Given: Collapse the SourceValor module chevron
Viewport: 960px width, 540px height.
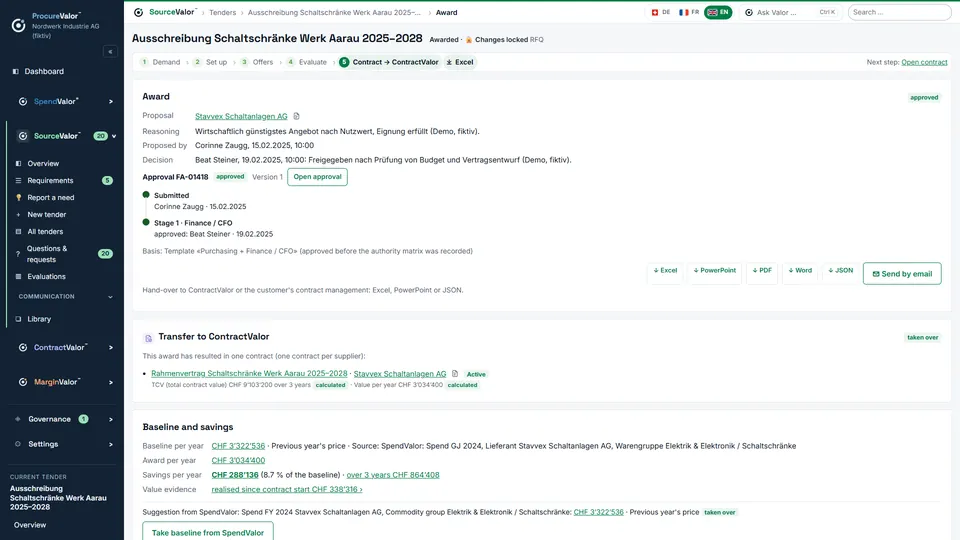Looking at the screenshot, I should point(114,136).
